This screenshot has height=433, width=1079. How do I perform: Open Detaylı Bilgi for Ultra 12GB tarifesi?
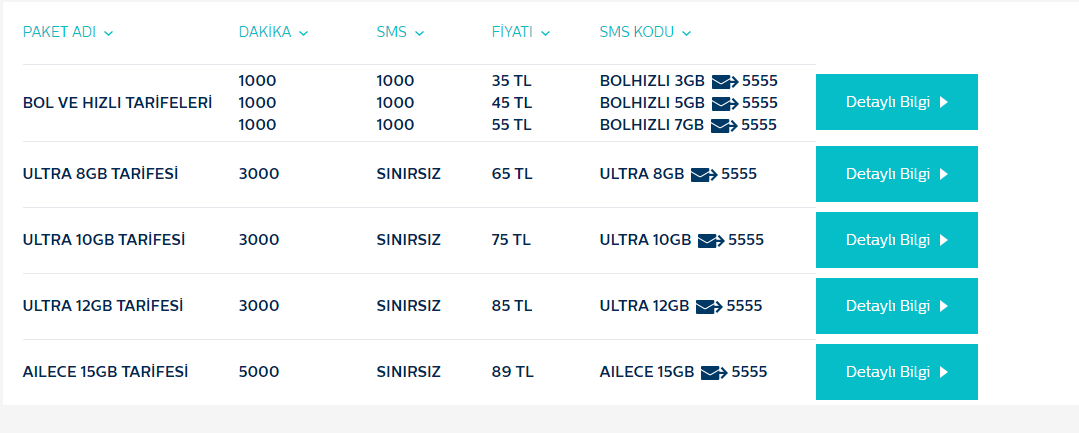[897, 306]
